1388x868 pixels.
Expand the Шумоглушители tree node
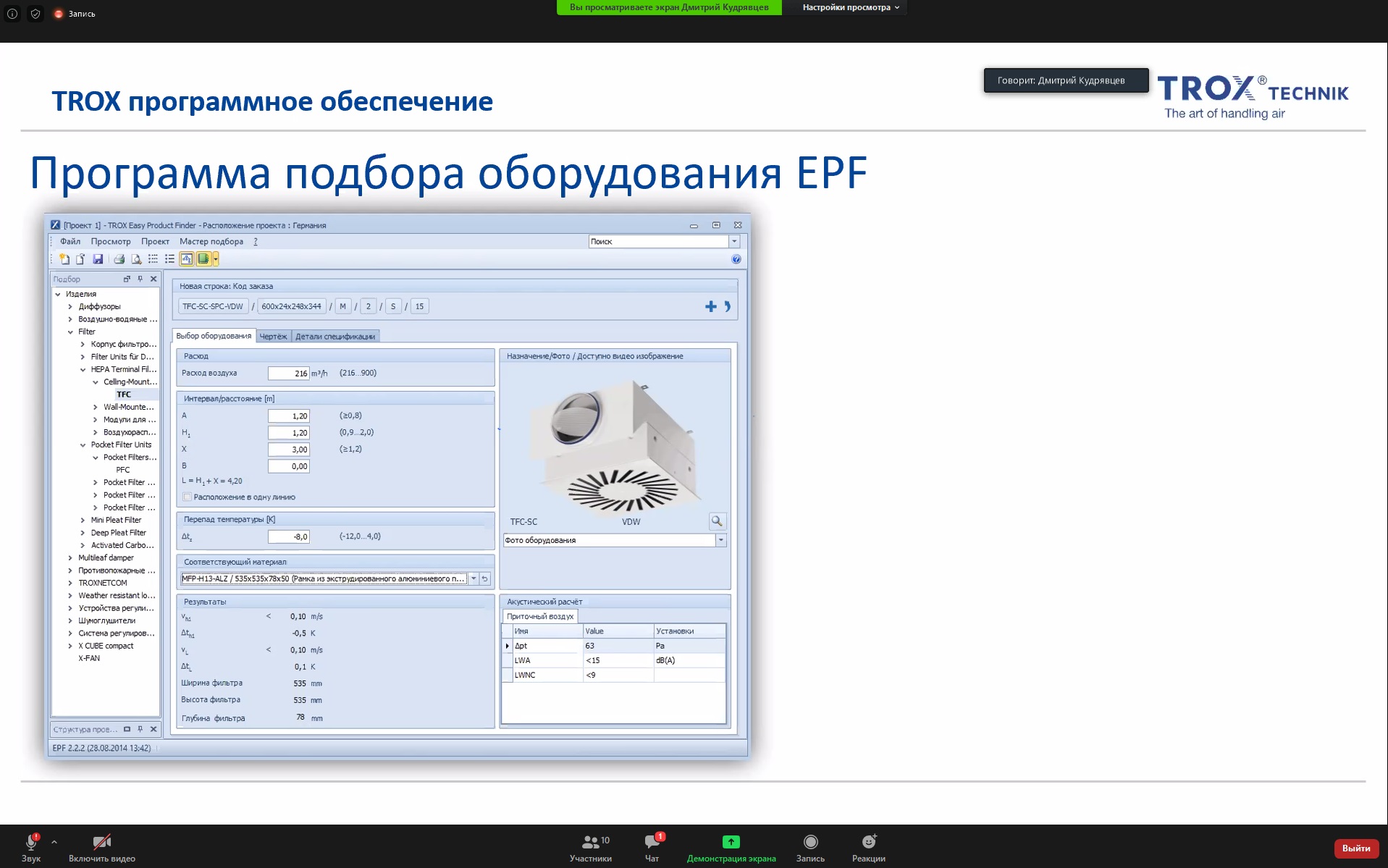(x=70, y=620)
